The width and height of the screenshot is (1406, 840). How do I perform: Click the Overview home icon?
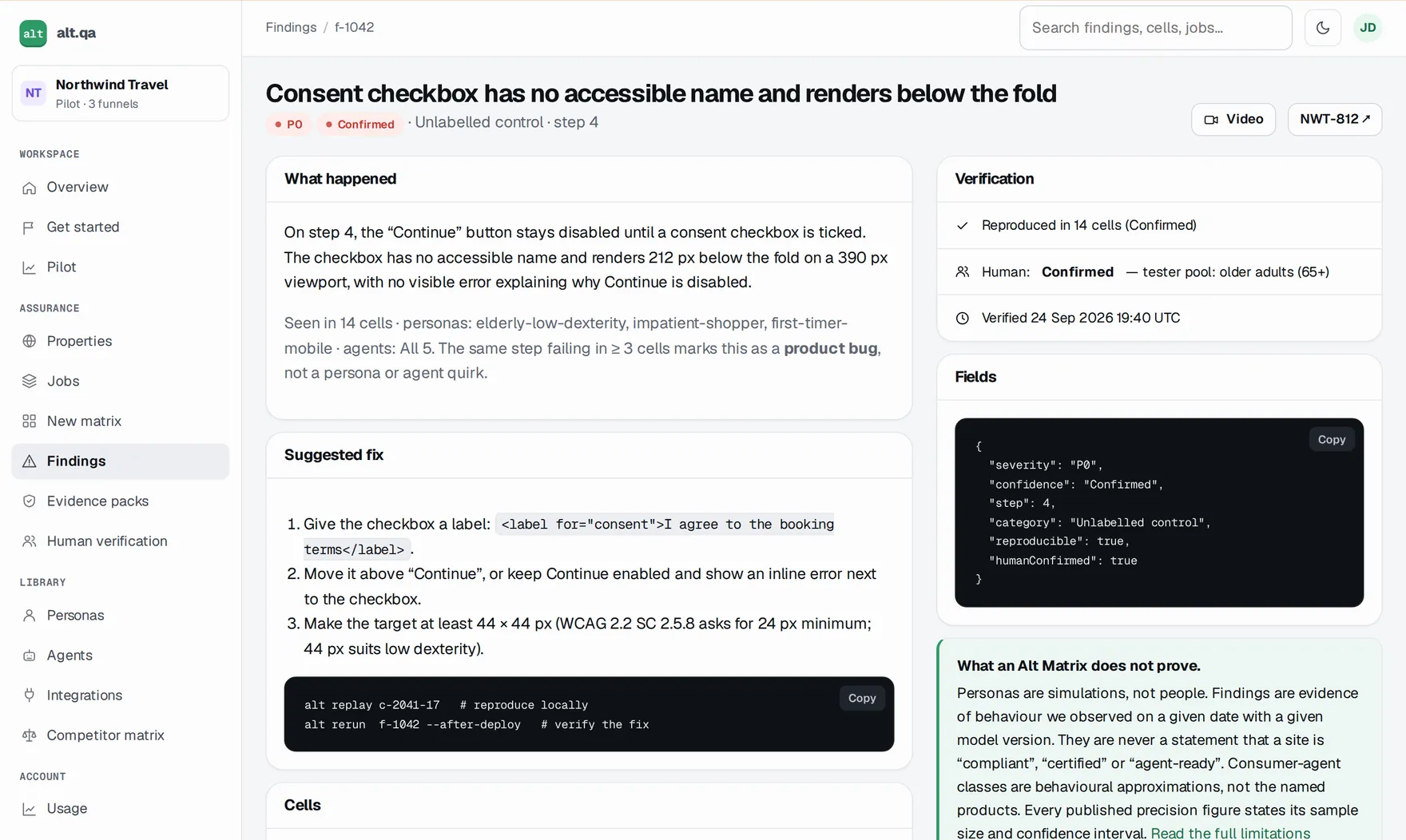click(30, 188)
